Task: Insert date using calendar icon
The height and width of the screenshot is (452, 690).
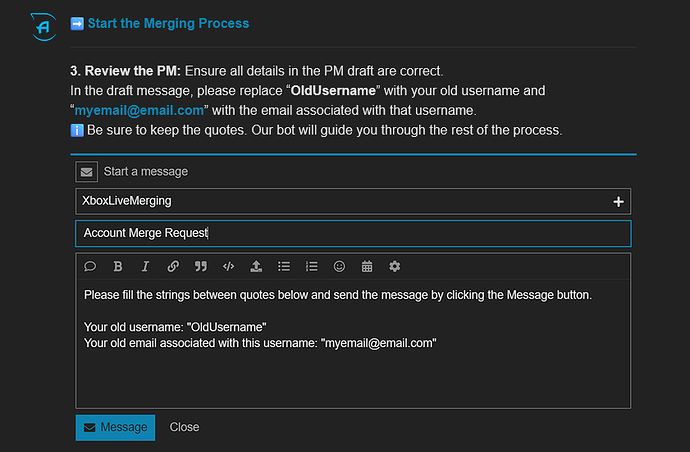Action: click(x=367, y=267)
